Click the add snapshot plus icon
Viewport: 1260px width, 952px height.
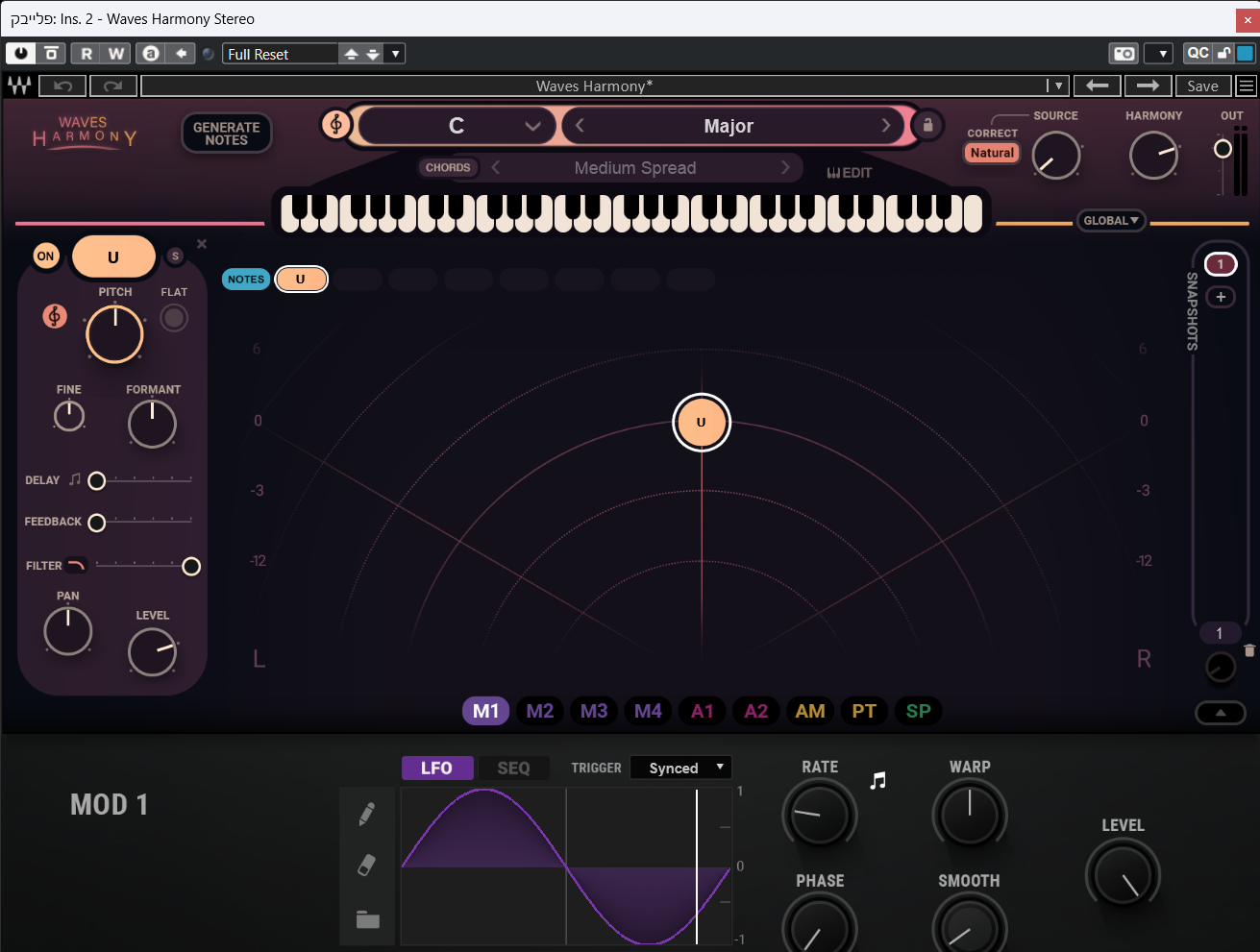(1221, 297)
